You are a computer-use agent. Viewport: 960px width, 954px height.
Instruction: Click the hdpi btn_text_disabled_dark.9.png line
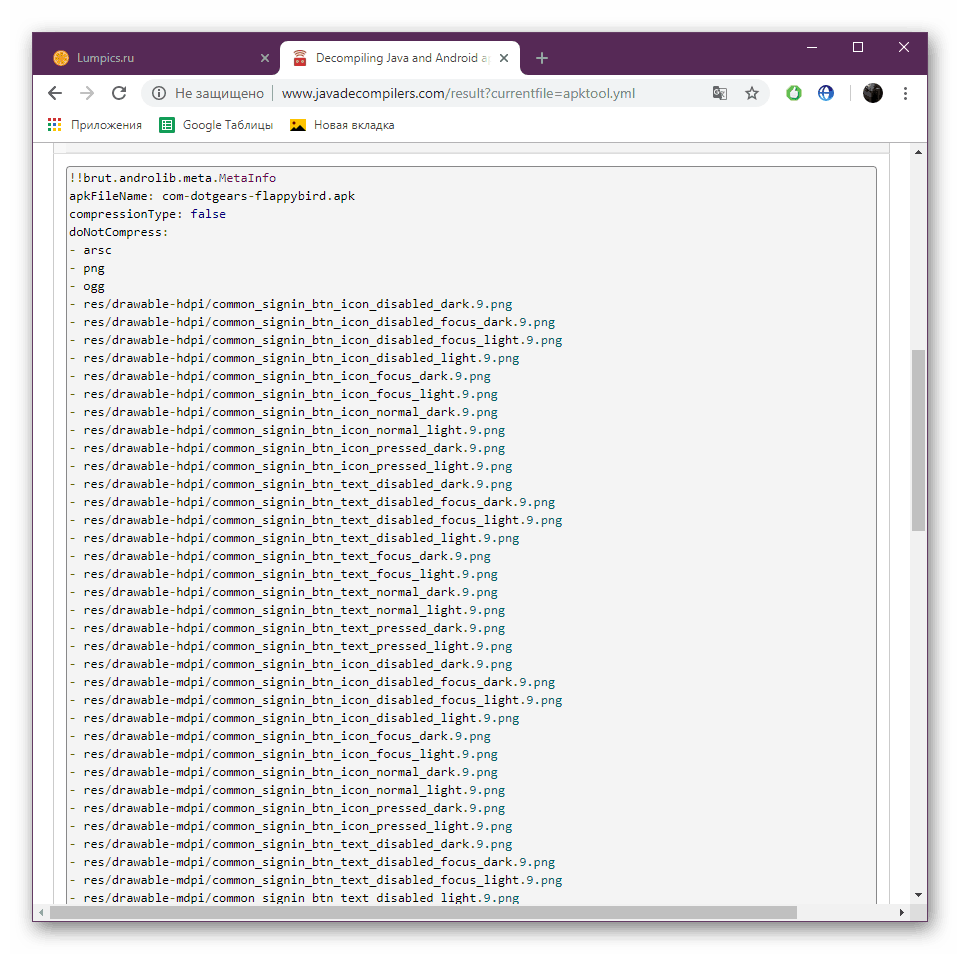pyautogui.click(x=291, y=484)
